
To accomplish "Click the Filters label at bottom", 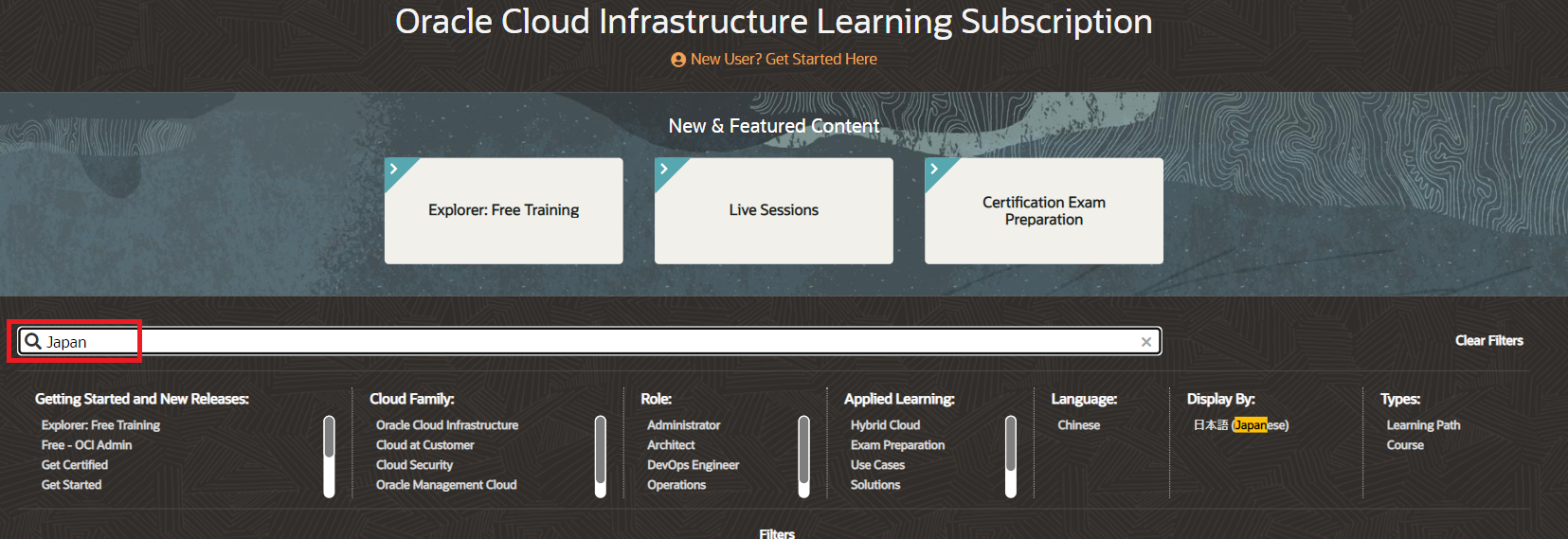I will tap(777, 533).
